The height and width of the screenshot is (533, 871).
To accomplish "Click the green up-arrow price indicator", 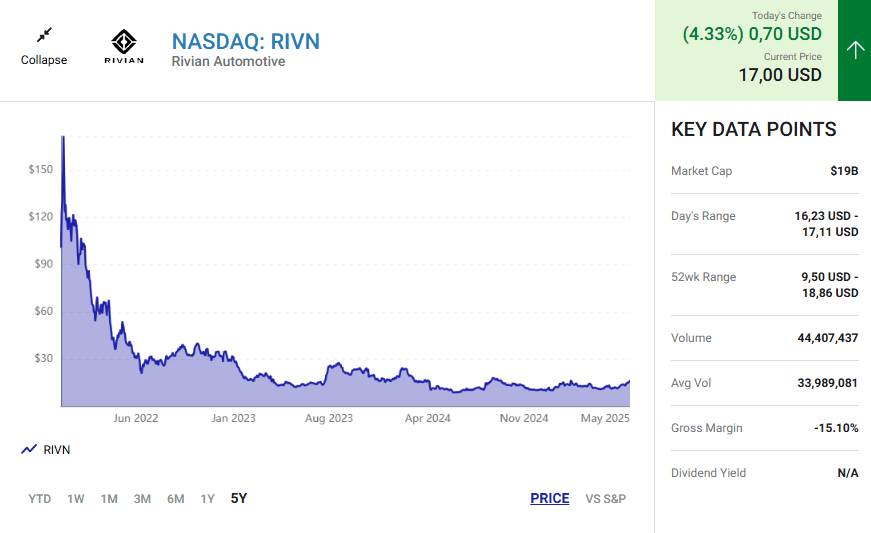I will [x=855, y=50].
